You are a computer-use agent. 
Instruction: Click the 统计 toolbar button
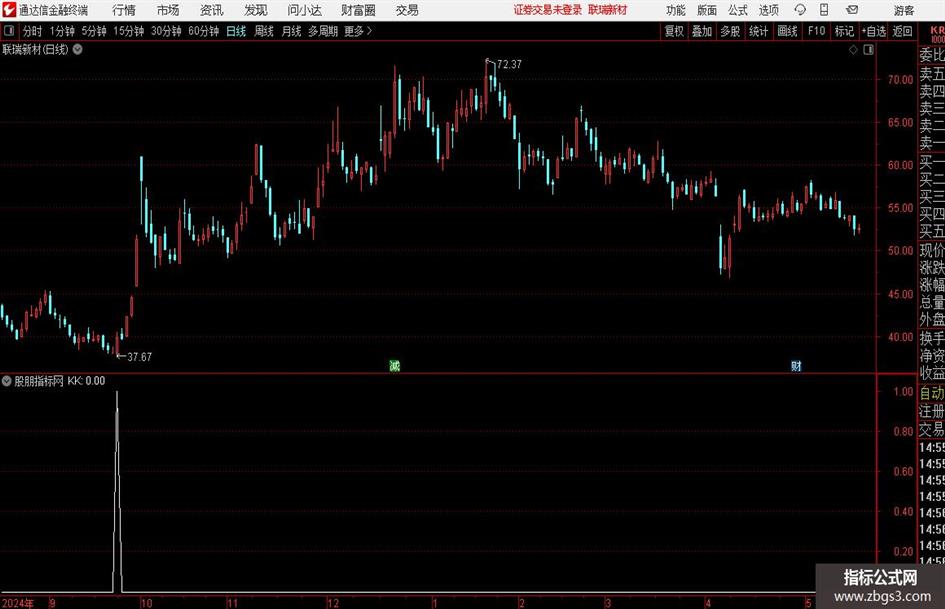(x=758, y=31)
